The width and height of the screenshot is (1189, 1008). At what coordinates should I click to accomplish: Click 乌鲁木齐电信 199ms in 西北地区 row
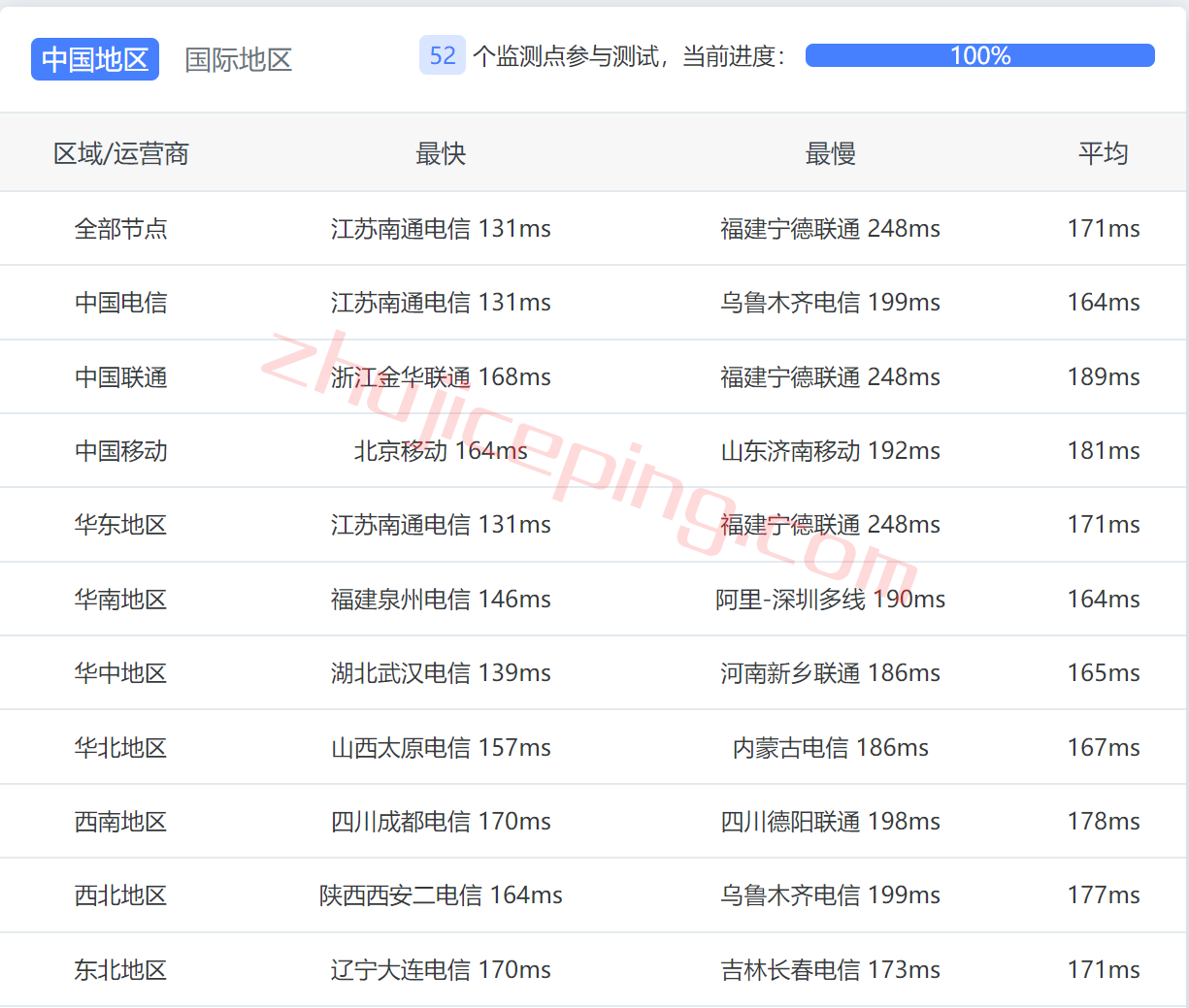[x=830, y=894]
